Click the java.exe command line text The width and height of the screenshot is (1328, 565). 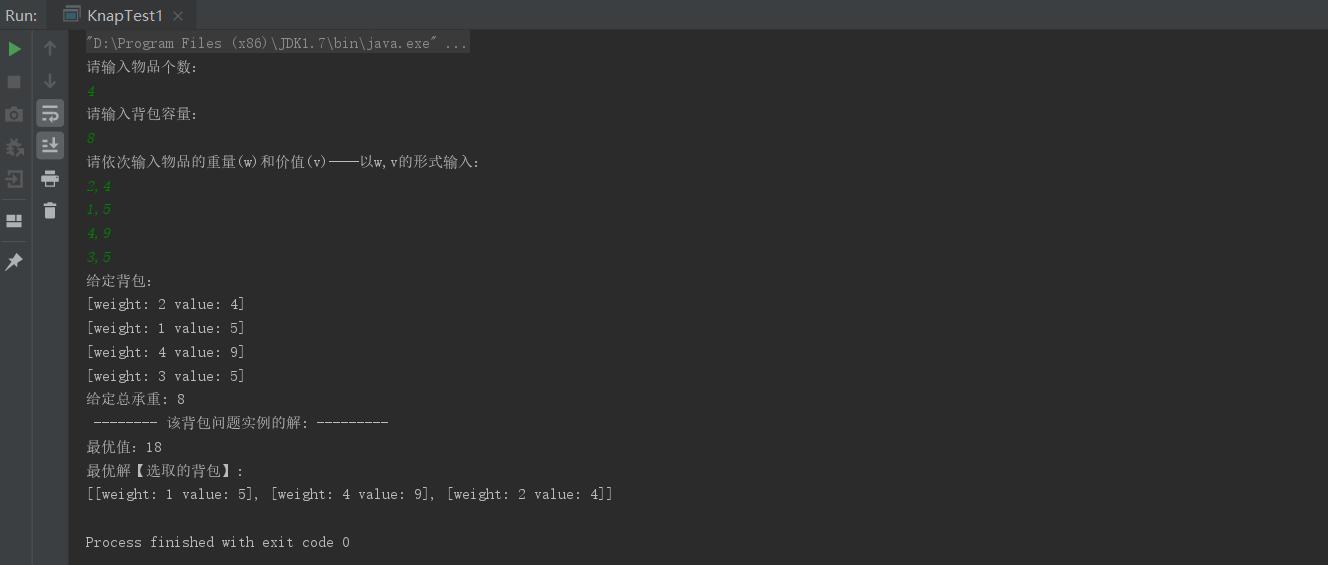[x=264, y=43]
